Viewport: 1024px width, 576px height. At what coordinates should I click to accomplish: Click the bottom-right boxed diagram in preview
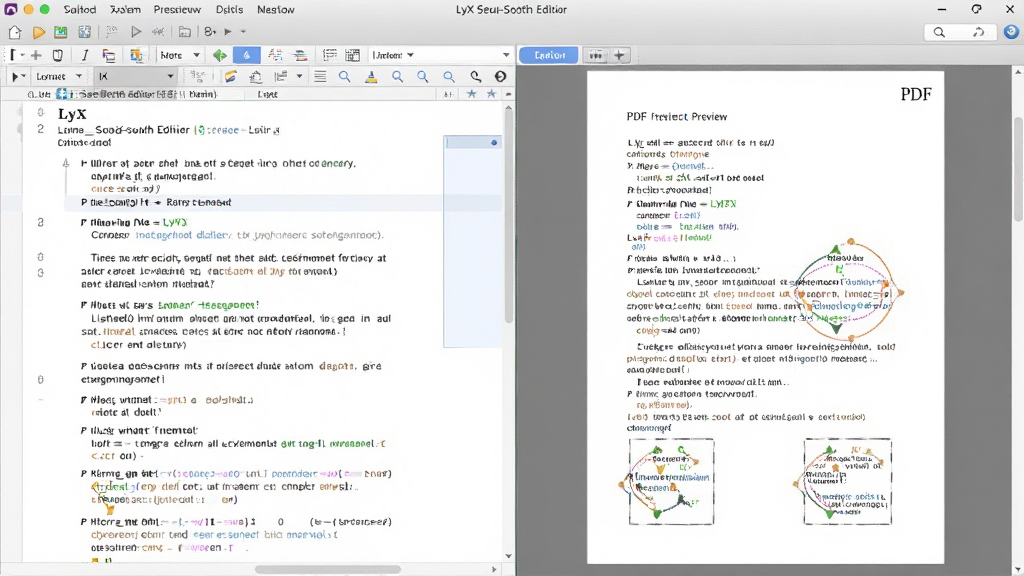(847, 481)
